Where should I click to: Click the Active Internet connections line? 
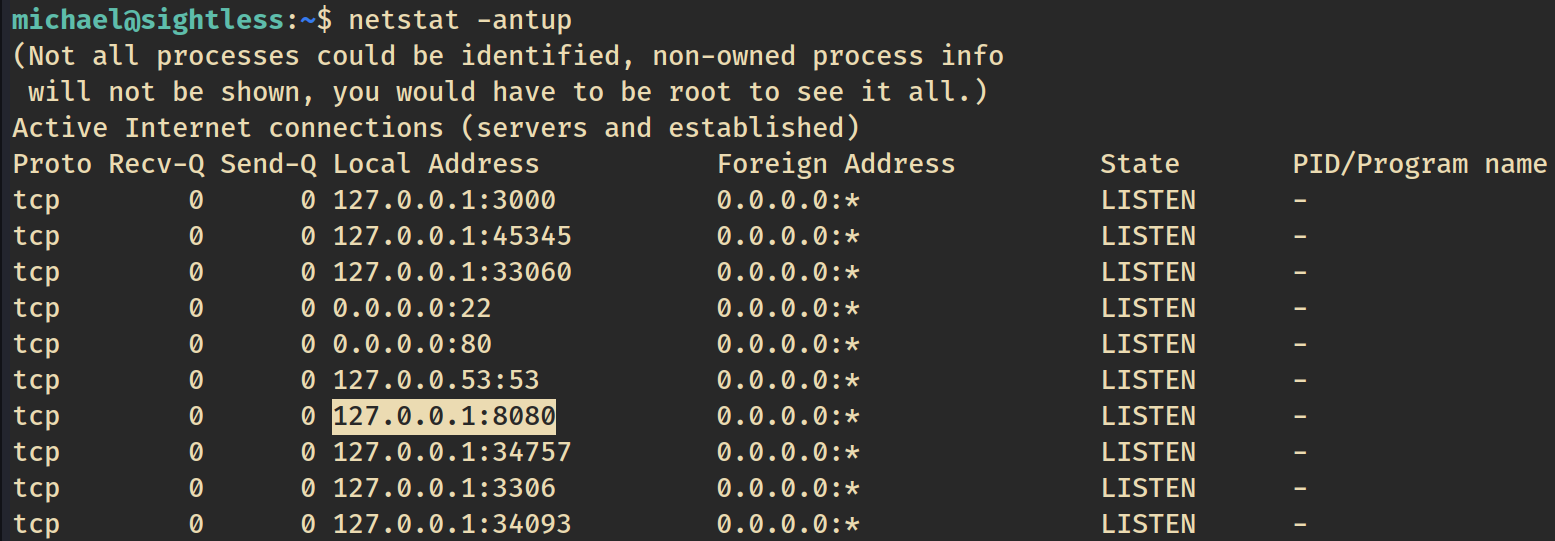point(436,128)
